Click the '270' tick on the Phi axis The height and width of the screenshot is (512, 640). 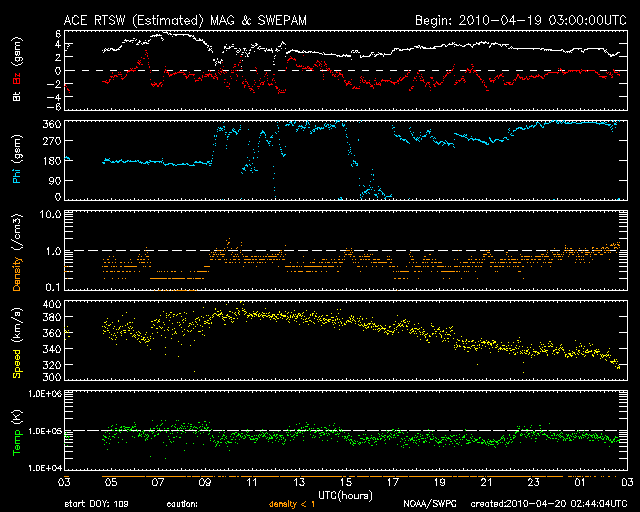pos(52,141)
